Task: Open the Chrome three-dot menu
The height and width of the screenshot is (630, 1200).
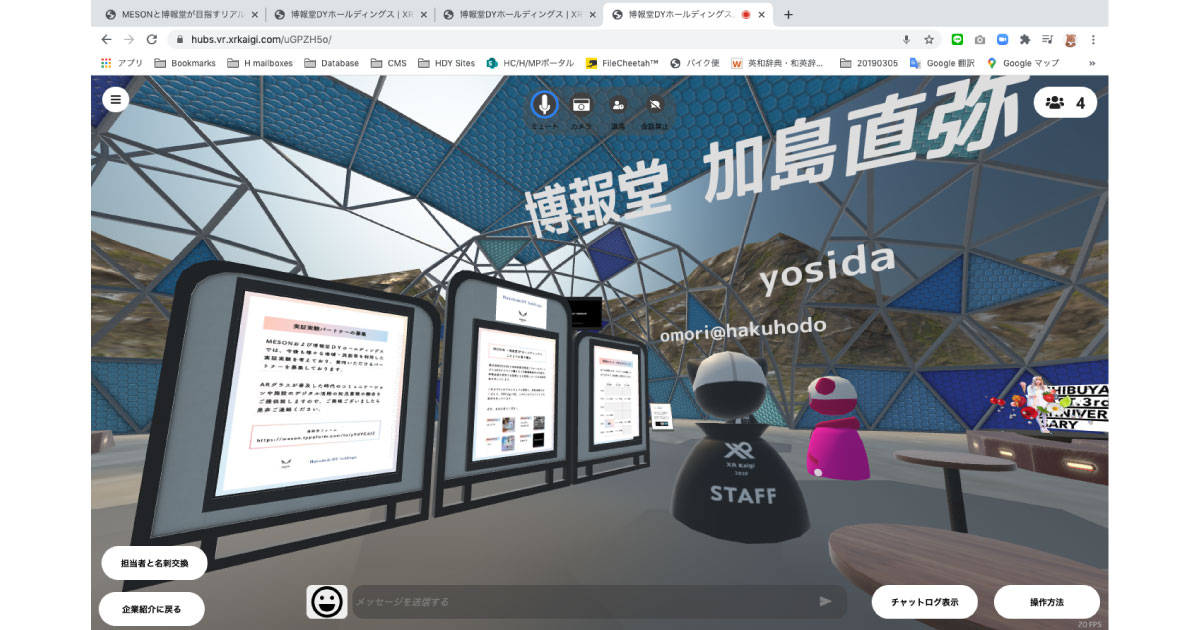Action: (1092, 39)
